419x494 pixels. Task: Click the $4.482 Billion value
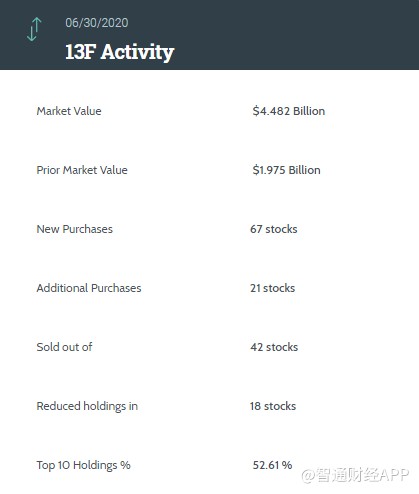coord(289,111)
